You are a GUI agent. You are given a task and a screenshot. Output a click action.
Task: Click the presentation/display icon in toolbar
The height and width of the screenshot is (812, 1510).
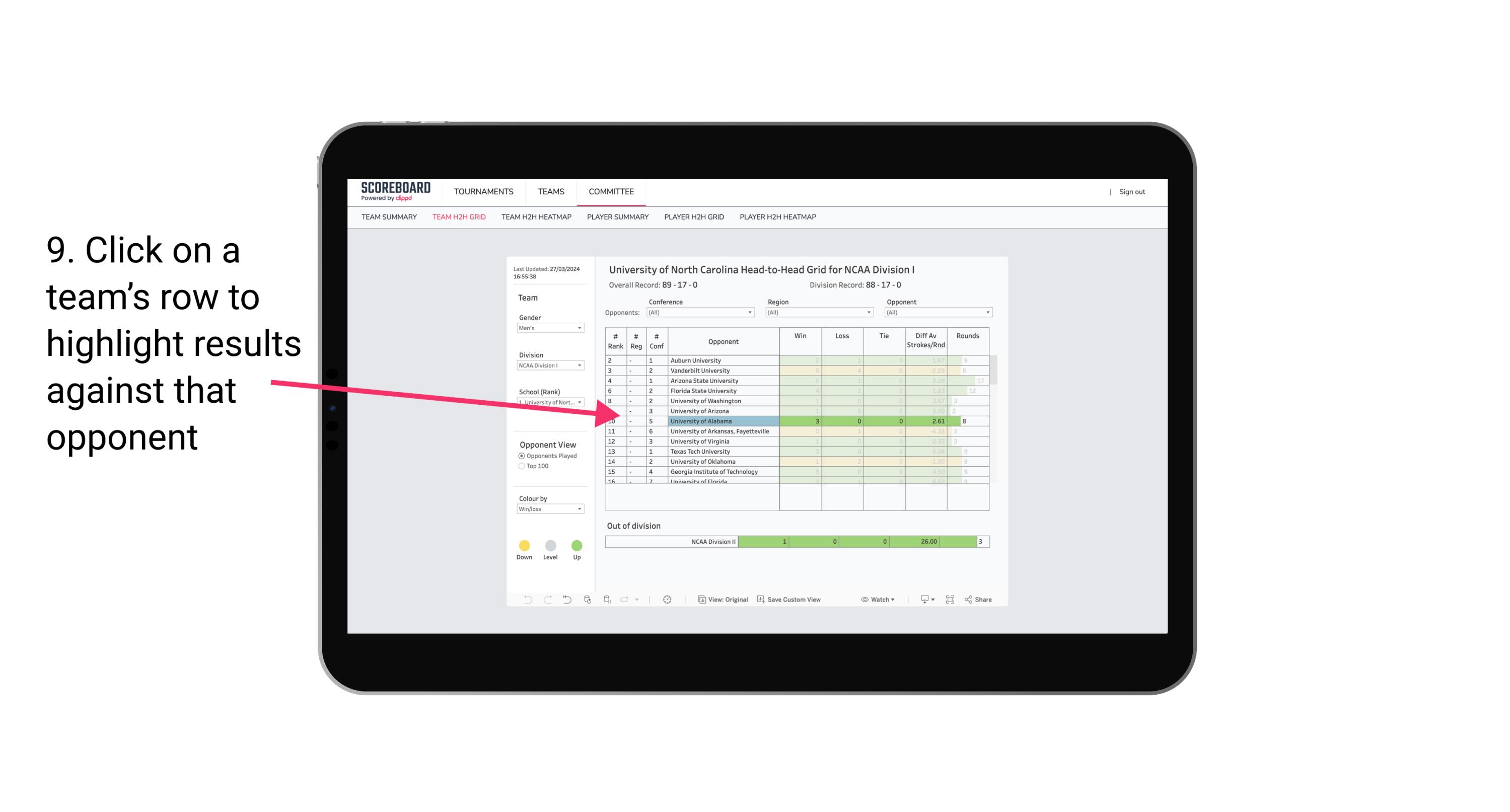pos(922,600)
